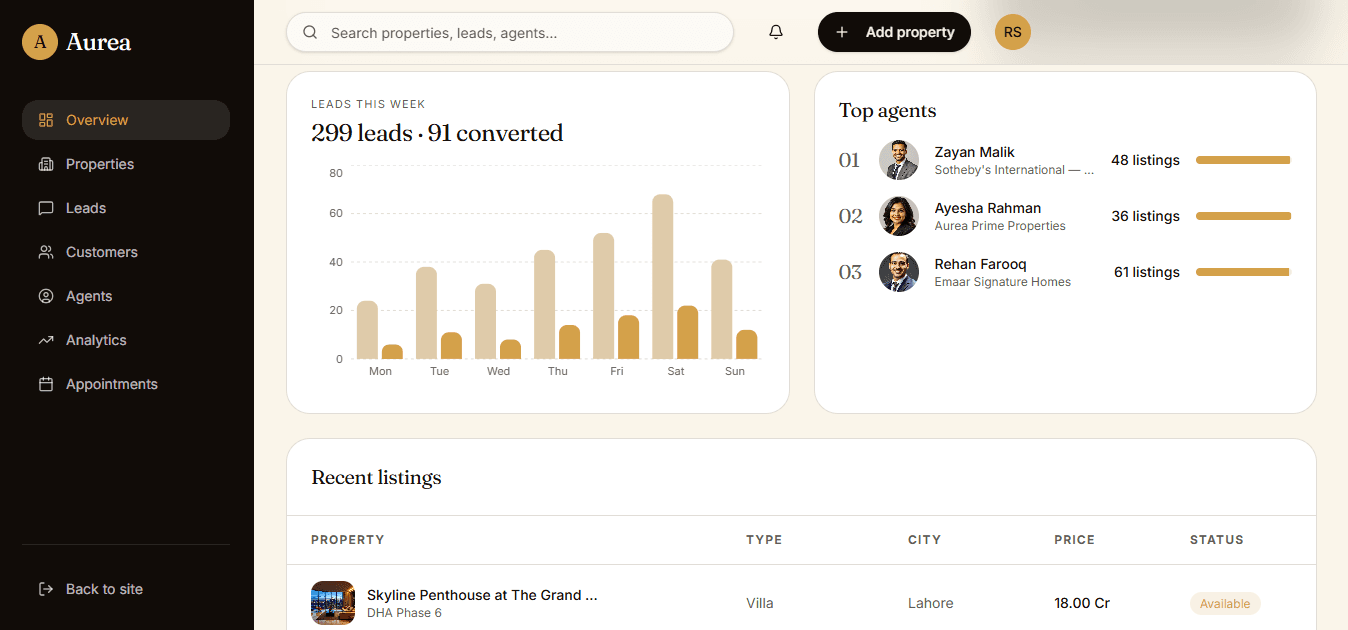The width and height of the screenshot is (1348, 630).
Task: Click the Agents person-circle icon
Action: [x=46, y=296]
